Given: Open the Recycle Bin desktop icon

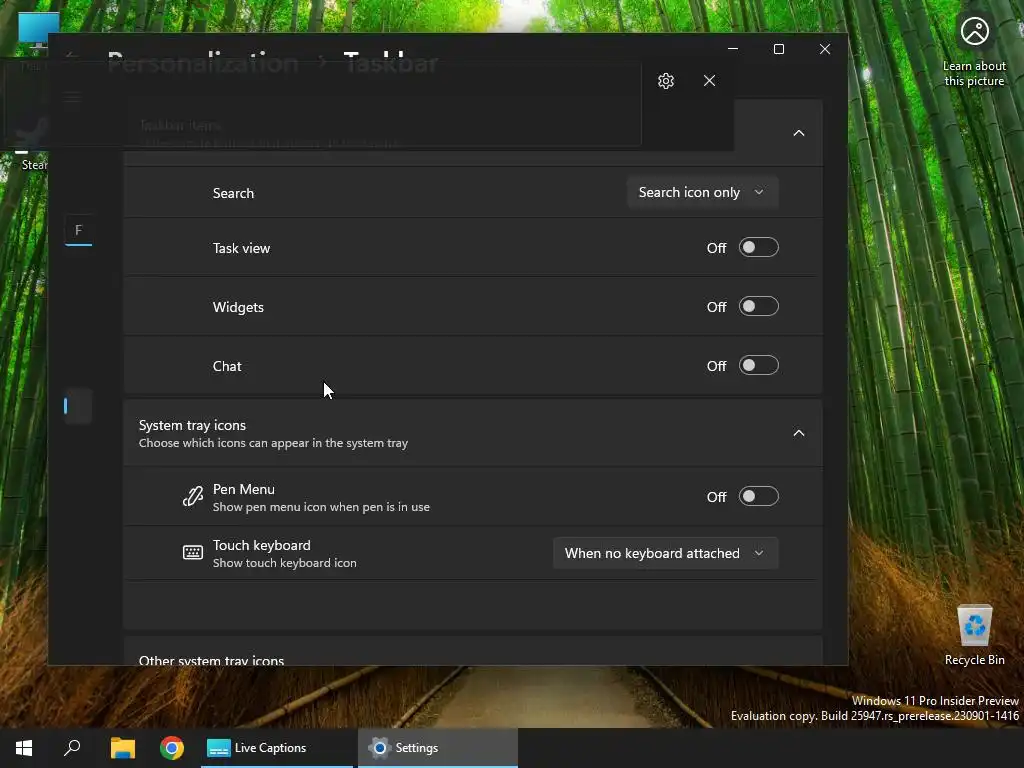Looking at the screenshot, I should (974, 635).
